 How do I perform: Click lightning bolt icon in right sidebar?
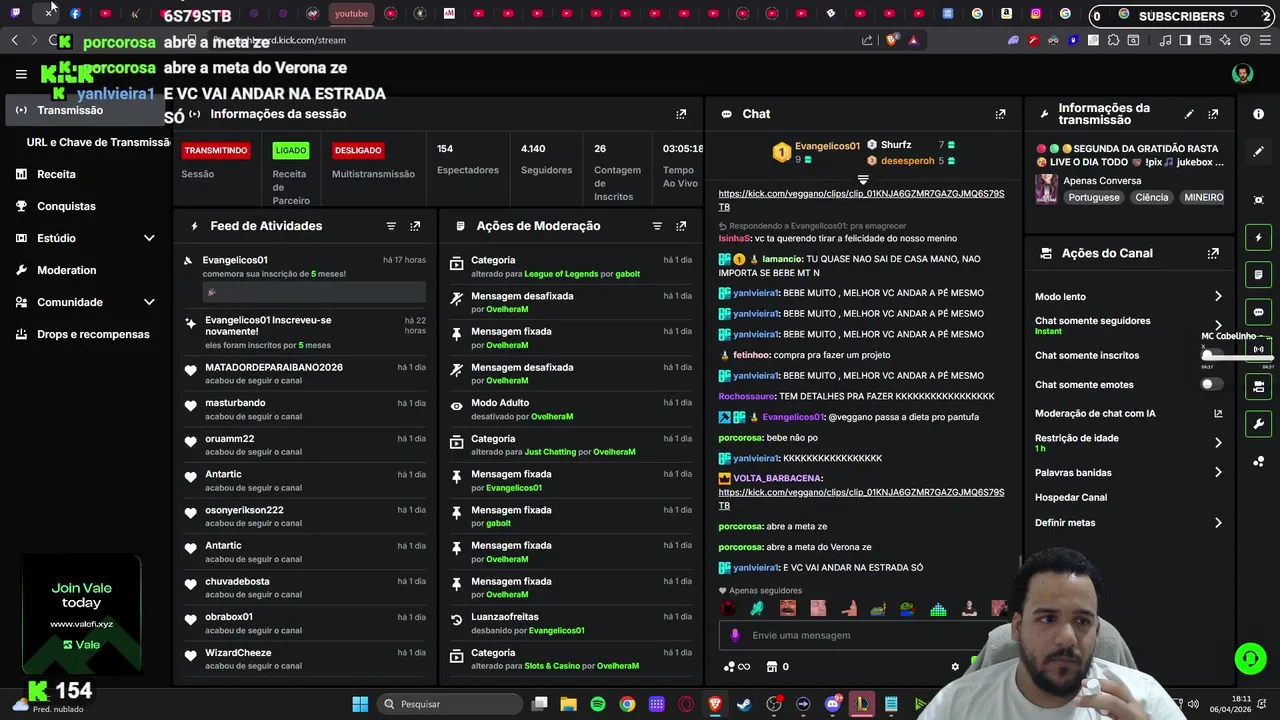1258,238
